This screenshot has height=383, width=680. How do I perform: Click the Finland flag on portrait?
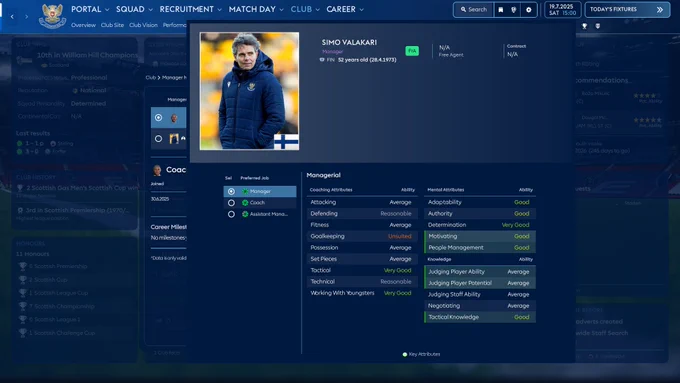(x=286, y=141)
